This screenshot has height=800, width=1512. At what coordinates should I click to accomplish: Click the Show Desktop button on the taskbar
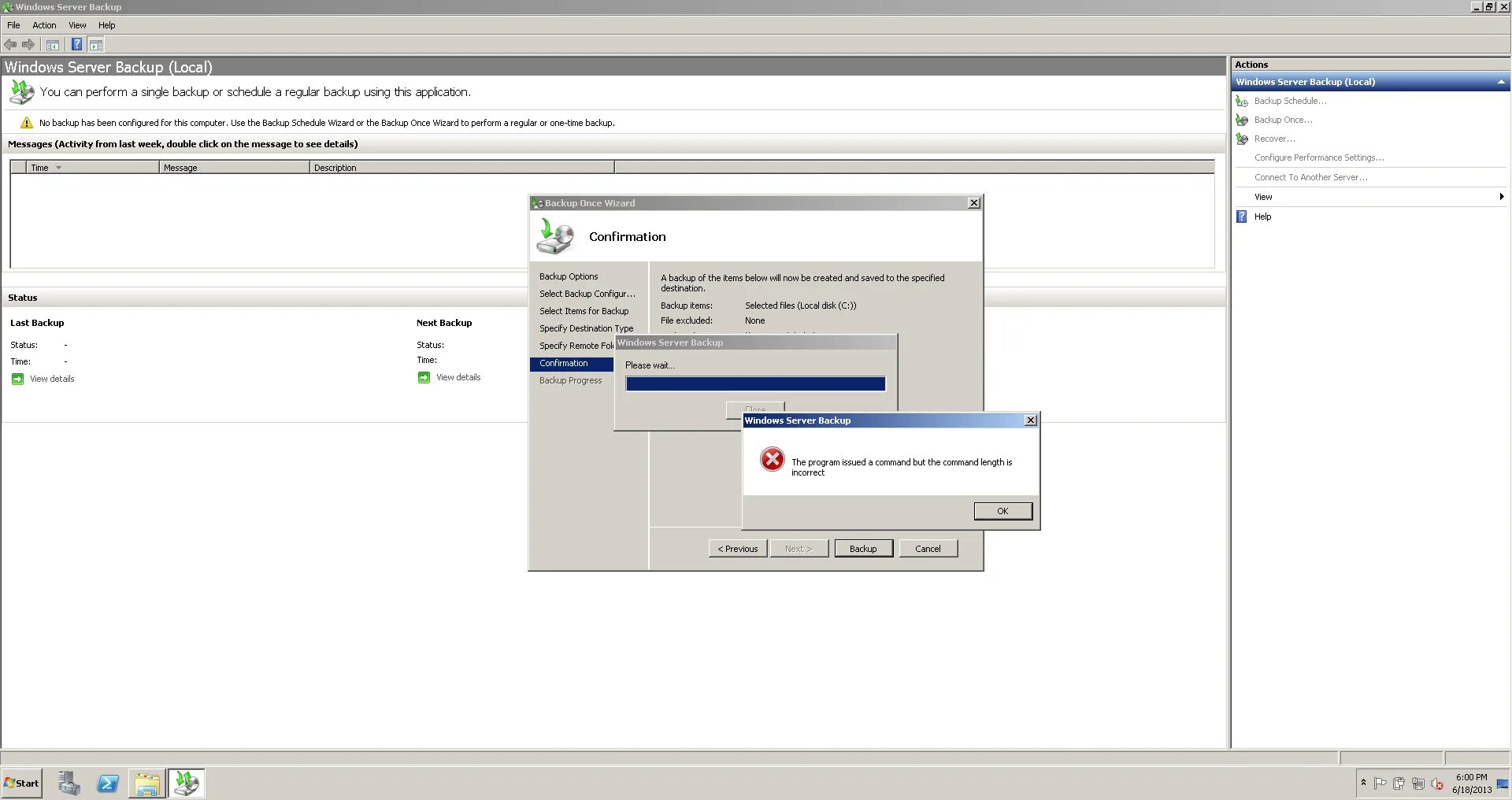coord(1503,783)
